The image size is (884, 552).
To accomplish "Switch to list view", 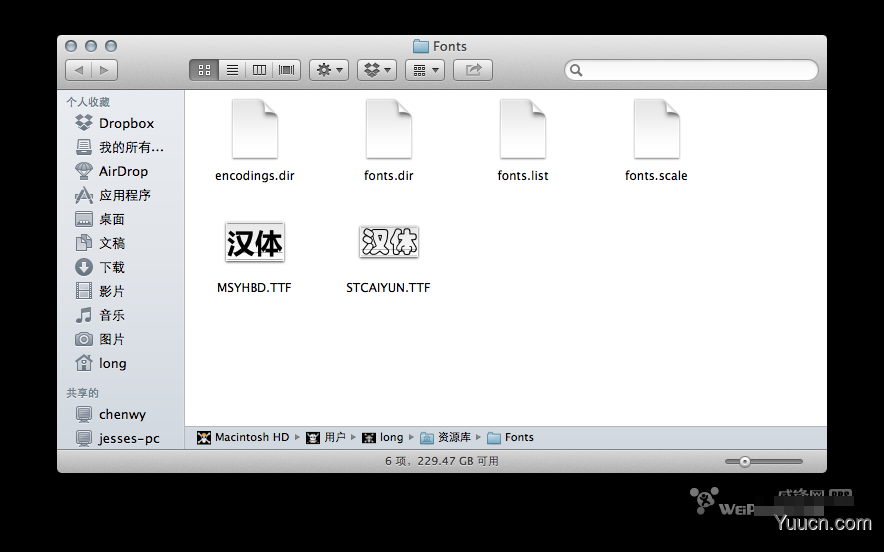I will (232, 70).
